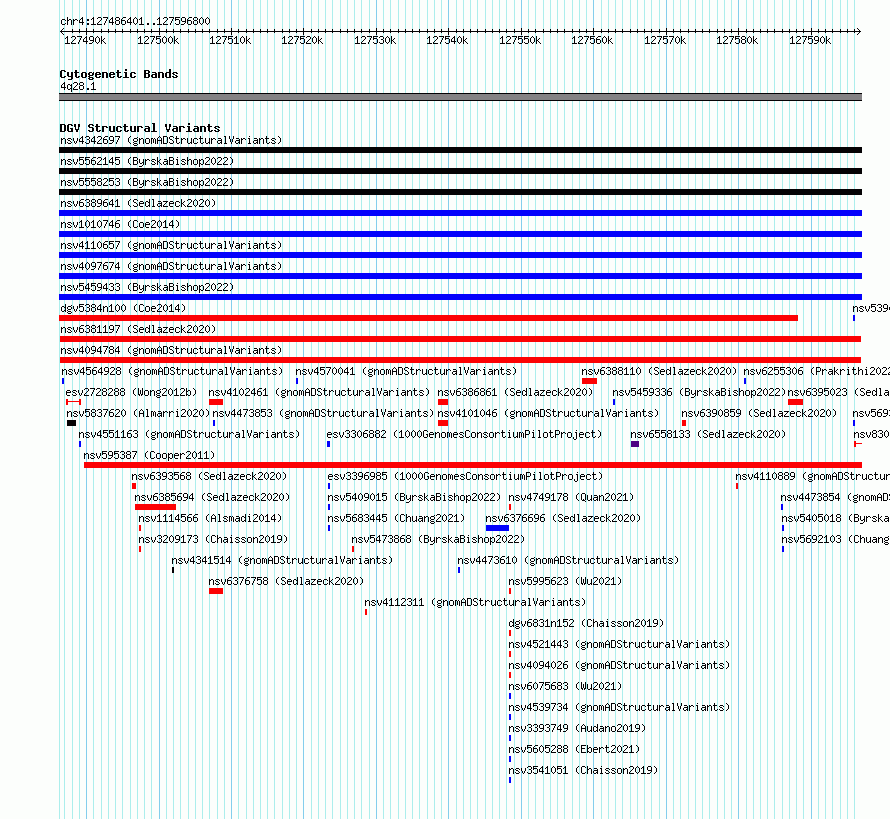Open the dgv6831n152 Chaisson2019 label

tap(586, 623)
